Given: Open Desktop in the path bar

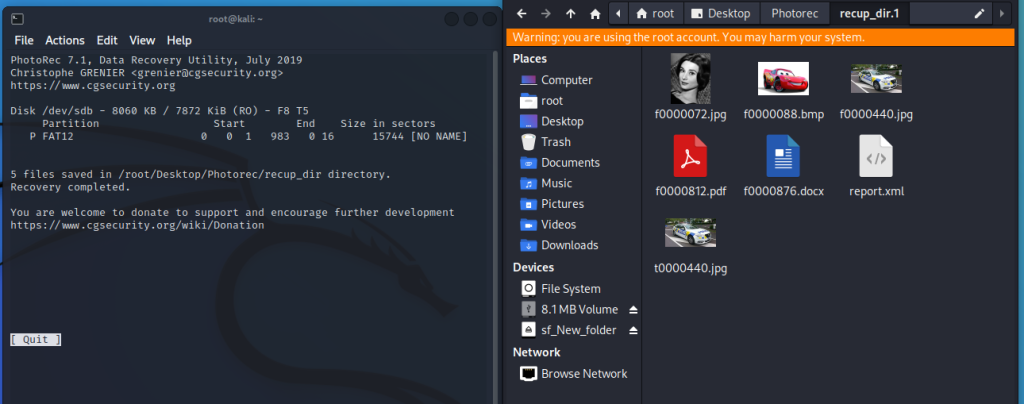Looking at the screenshot, I should tap(722, 13).
